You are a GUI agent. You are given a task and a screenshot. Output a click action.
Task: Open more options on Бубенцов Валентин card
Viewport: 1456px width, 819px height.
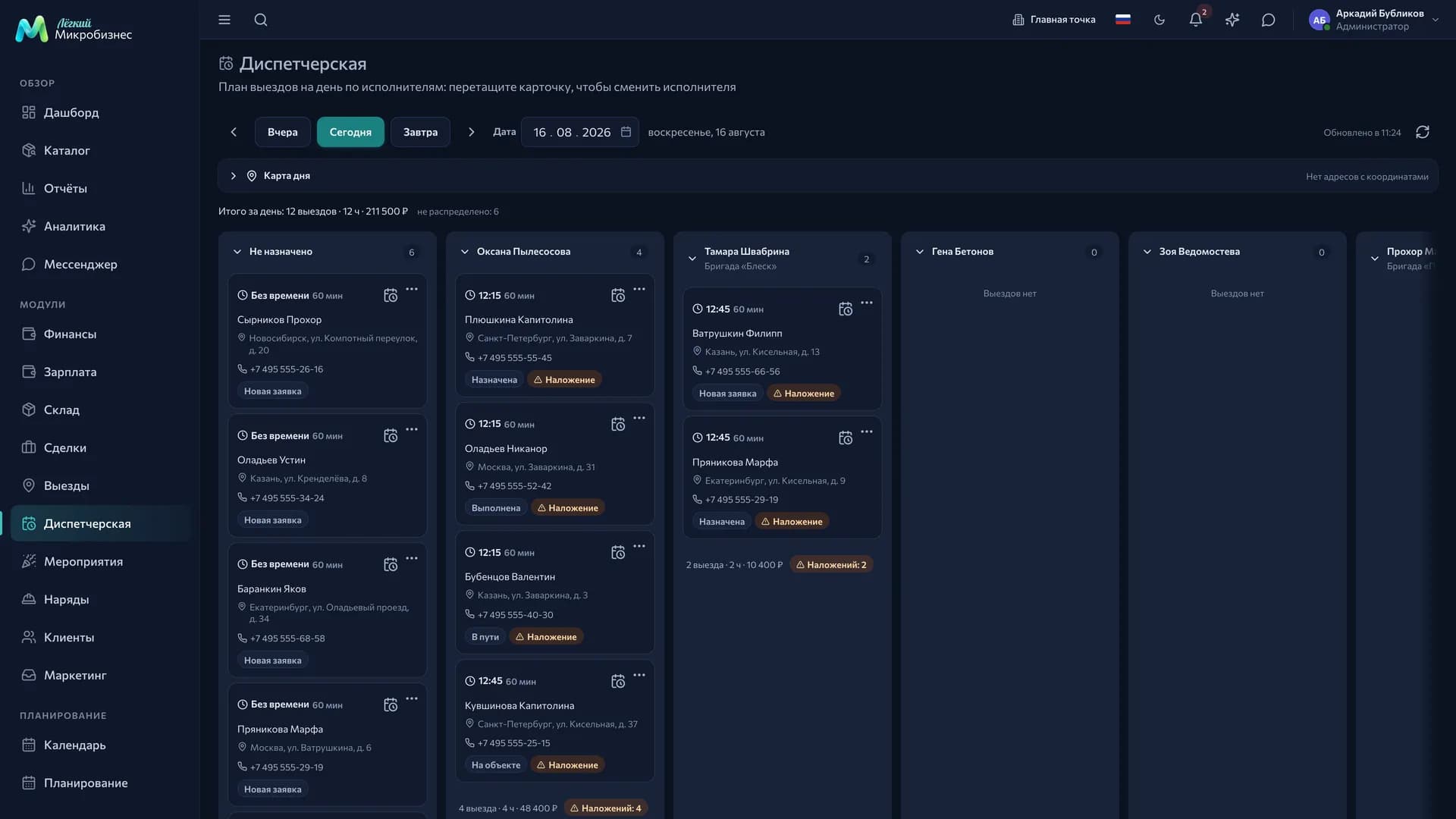coord(639,546)
